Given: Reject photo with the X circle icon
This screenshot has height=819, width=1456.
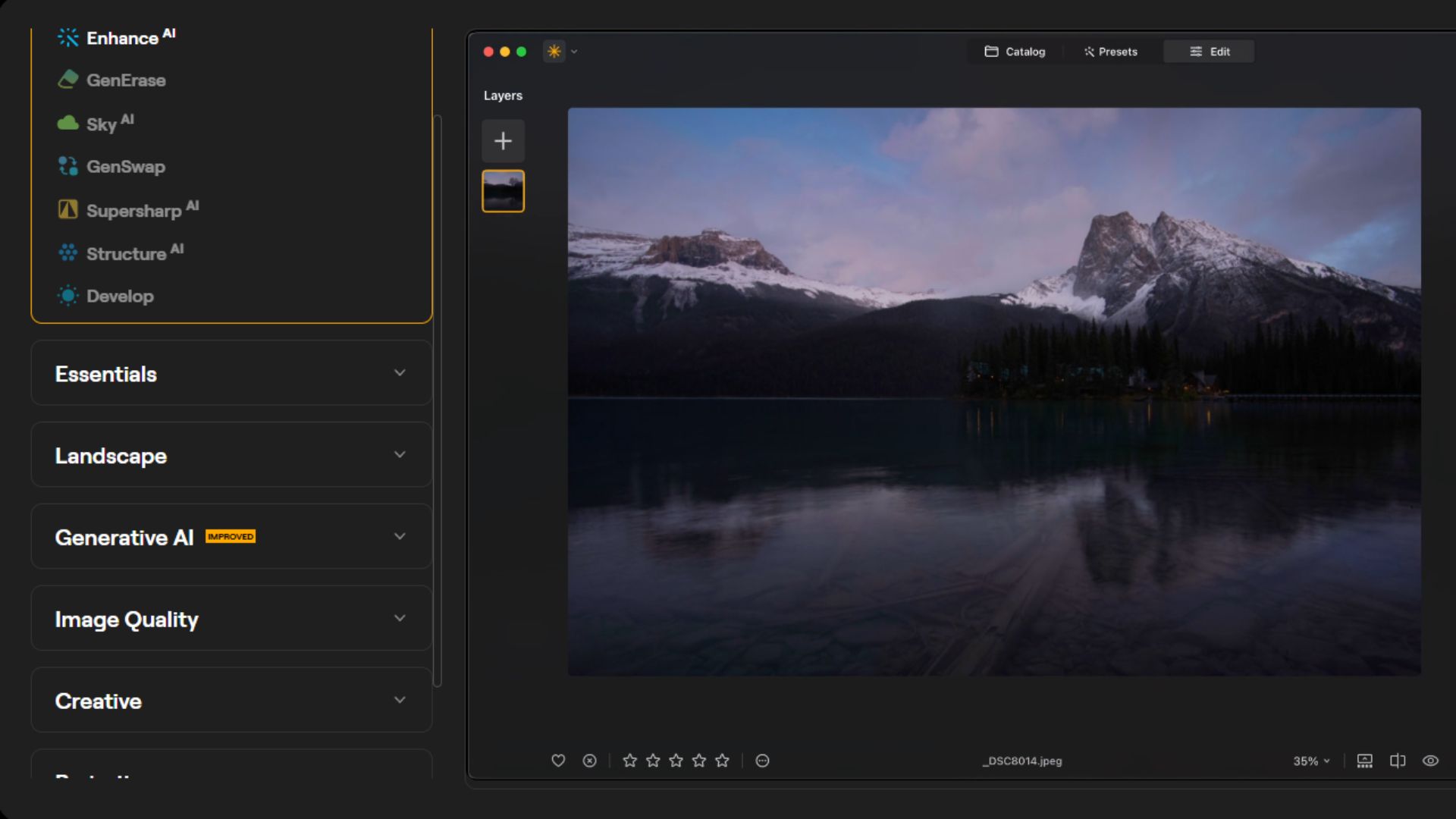Looking at the screenshot, I should pos(589,761).
